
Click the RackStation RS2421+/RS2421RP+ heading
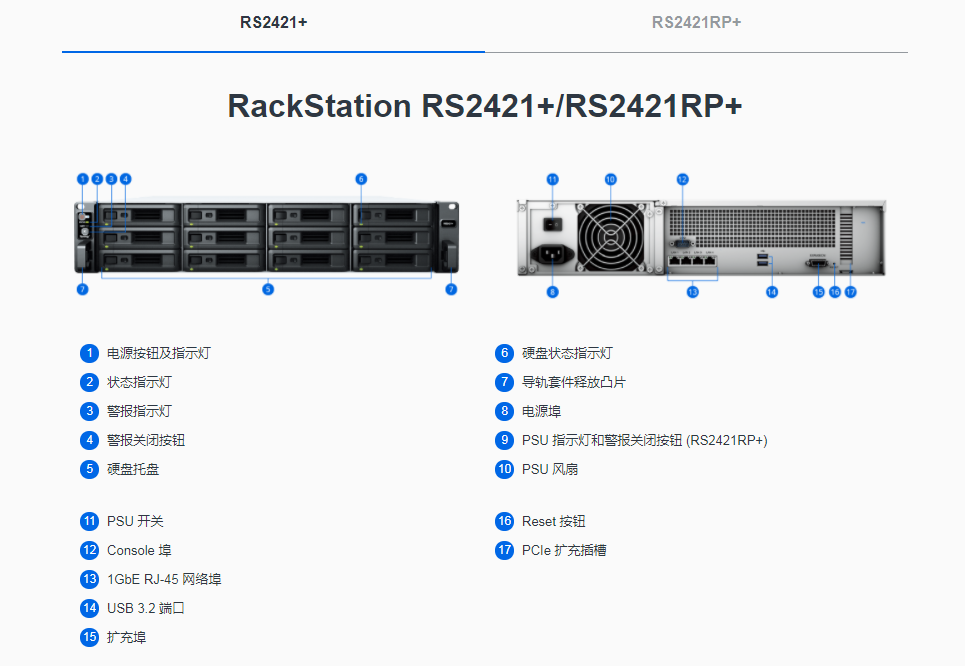click(x=485, y=106)
